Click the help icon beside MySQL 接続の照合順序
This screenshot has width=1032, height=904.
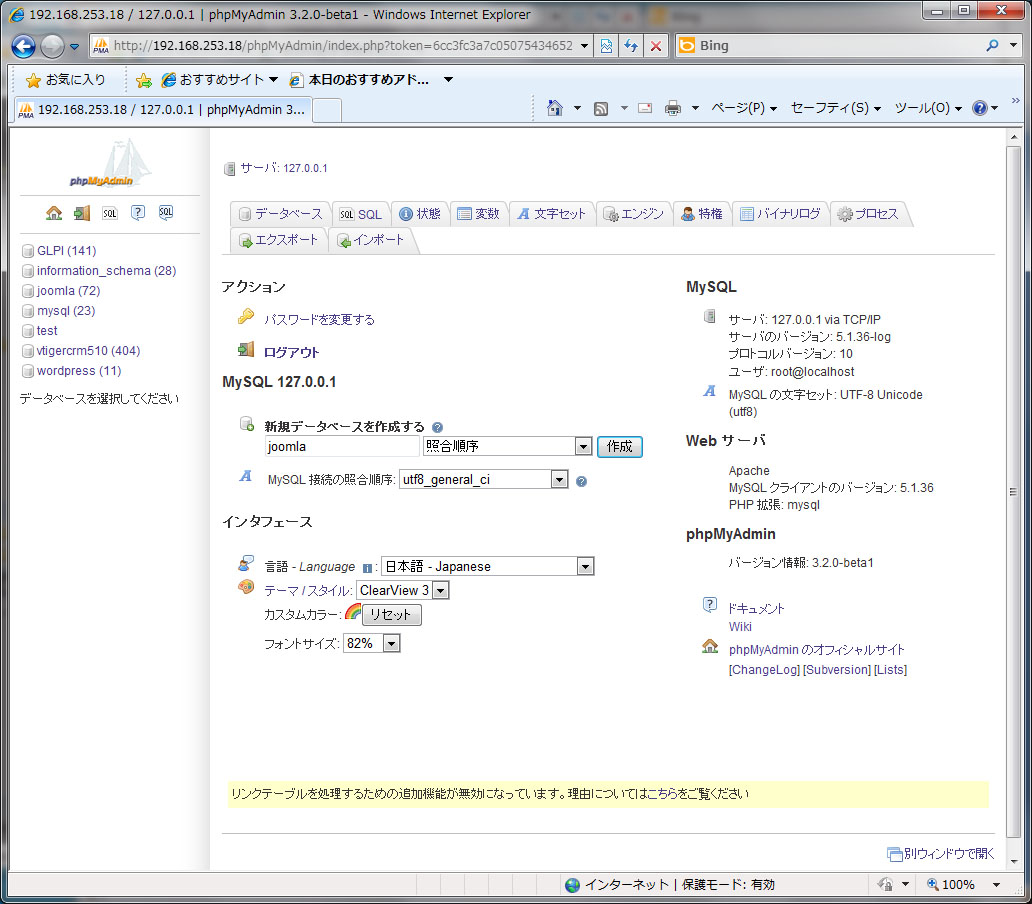pyautogui.click(x=581, y=481)
